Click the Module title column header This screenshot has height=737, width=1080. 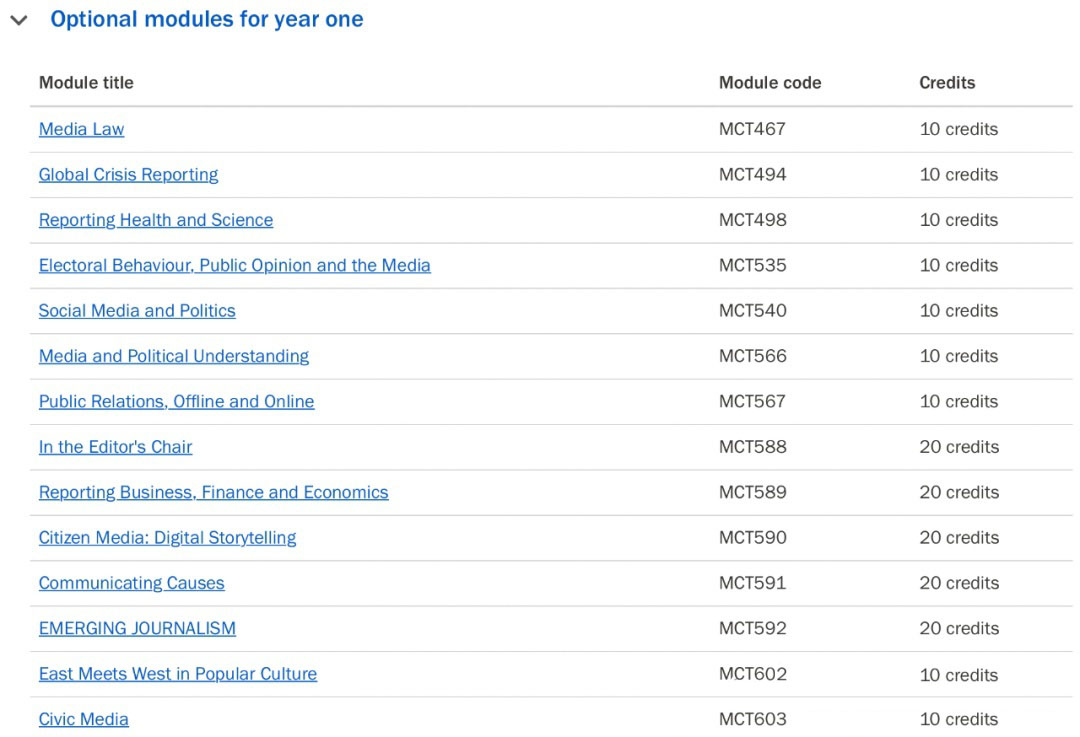tap(86, 83)
